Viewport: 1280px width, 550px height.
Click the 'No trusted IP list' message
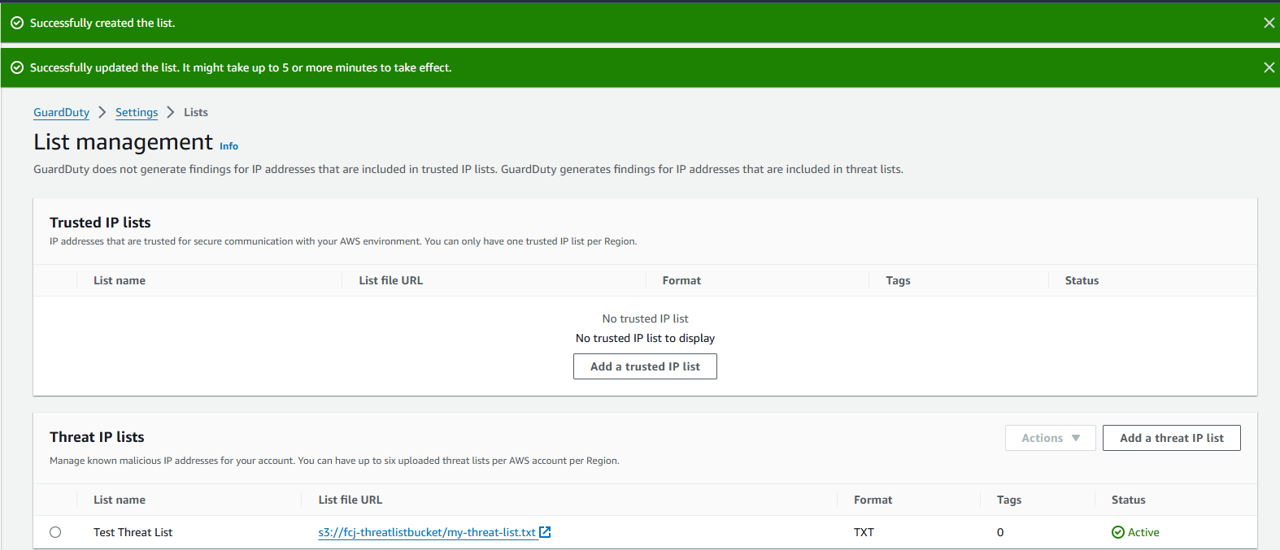(645, 319)
